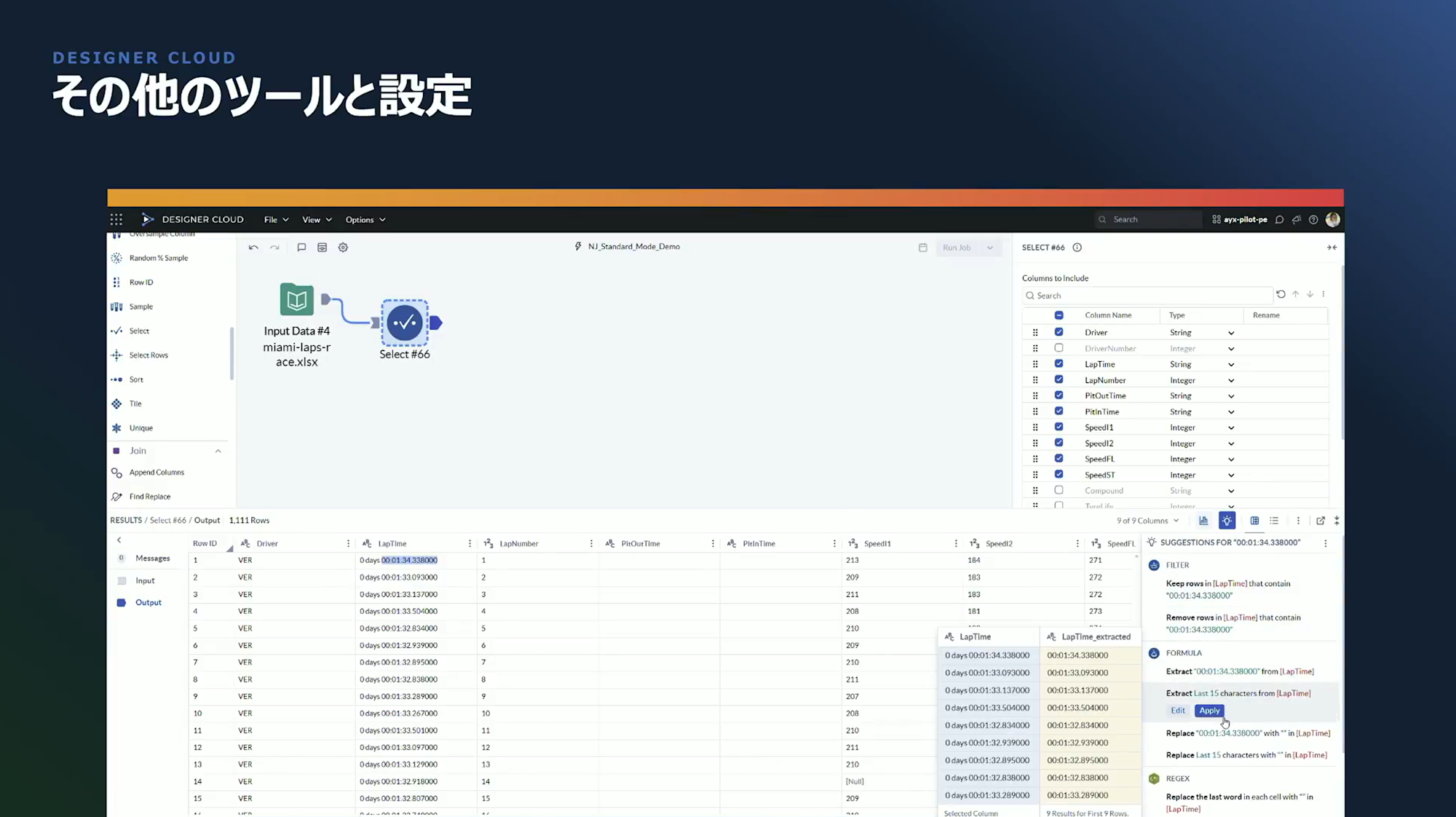Open the app launcher grid icon
This screenshot has width=1456, height=817.
(x=116, y=219)
